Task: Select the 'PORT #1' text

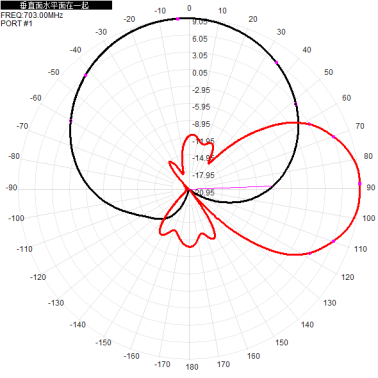Action: click(17, 23)
